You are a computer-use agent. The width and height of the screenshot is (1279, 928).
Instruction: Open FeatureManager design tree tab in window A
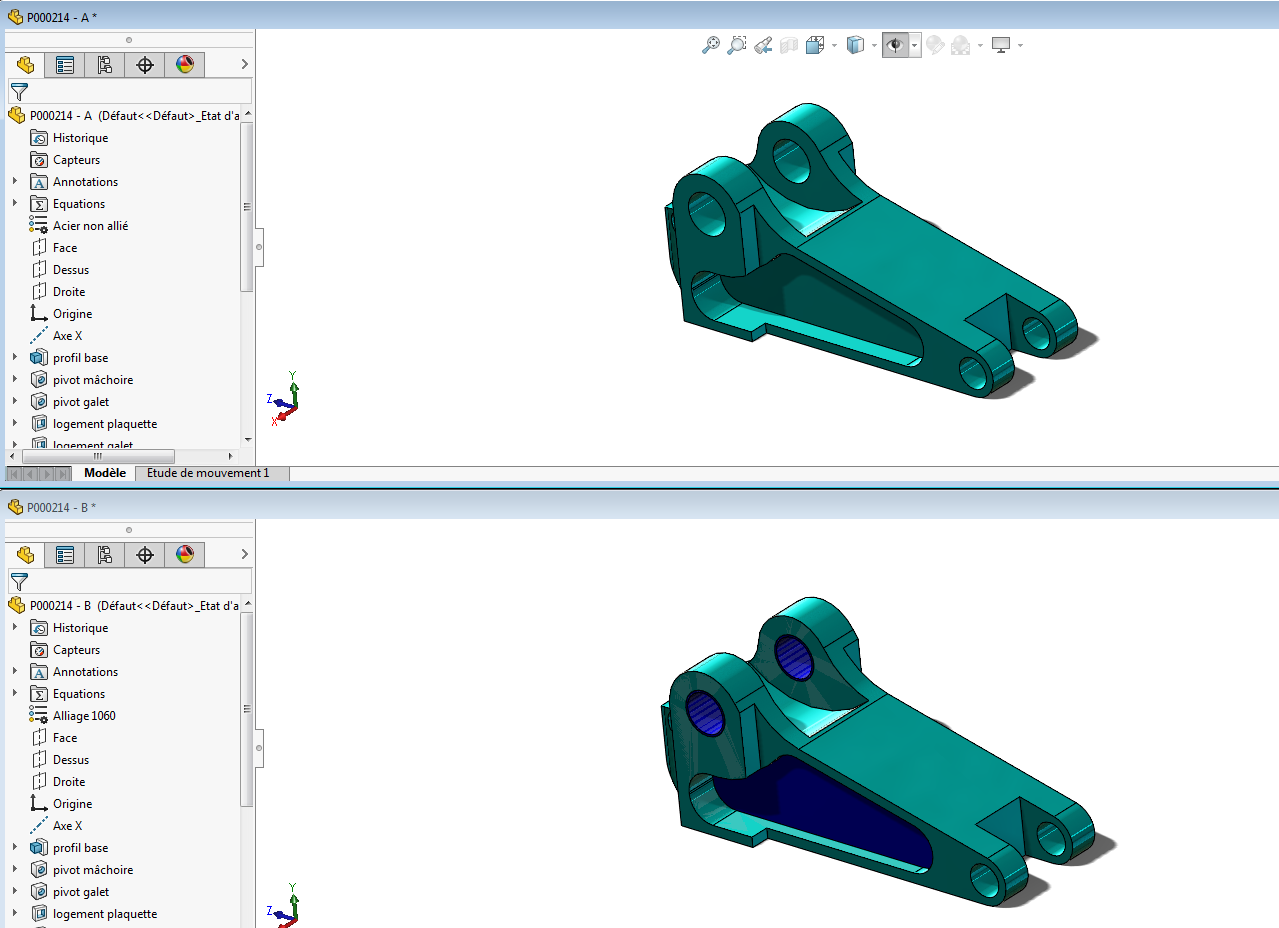pos(25,65)
